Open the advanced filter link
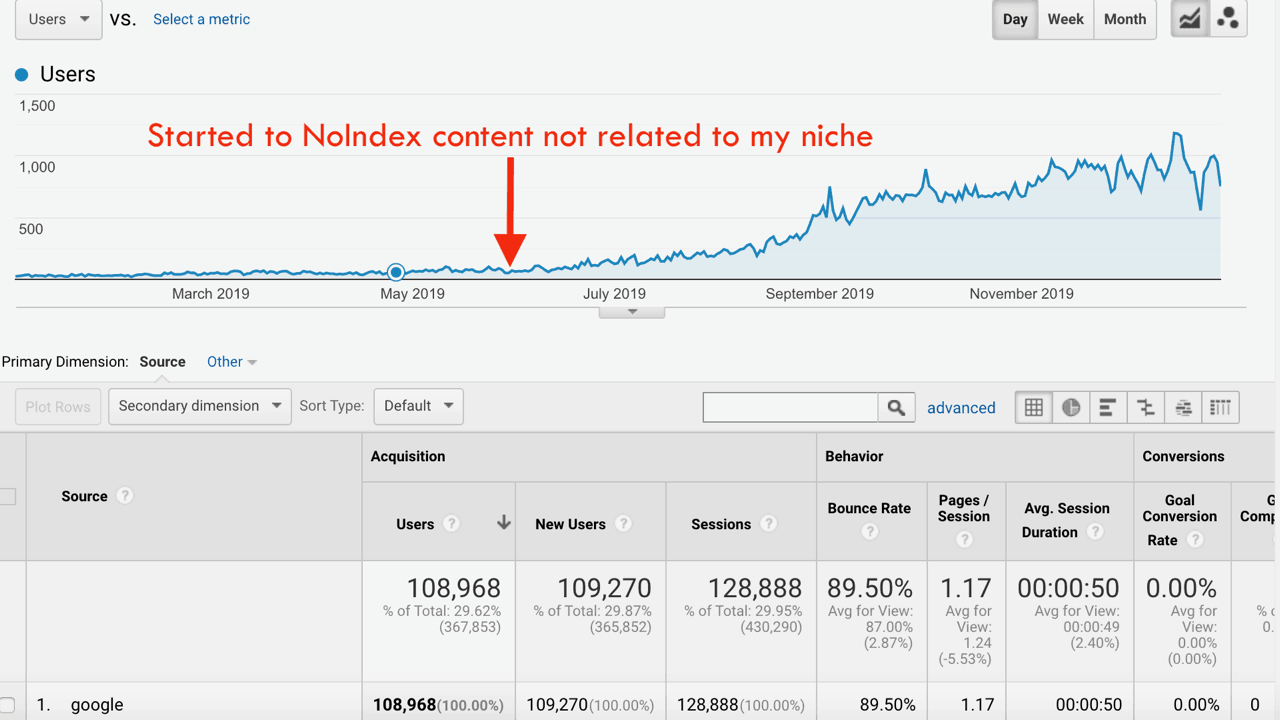Viewport: 1280px width, 720px height. [x=961, y=408]
